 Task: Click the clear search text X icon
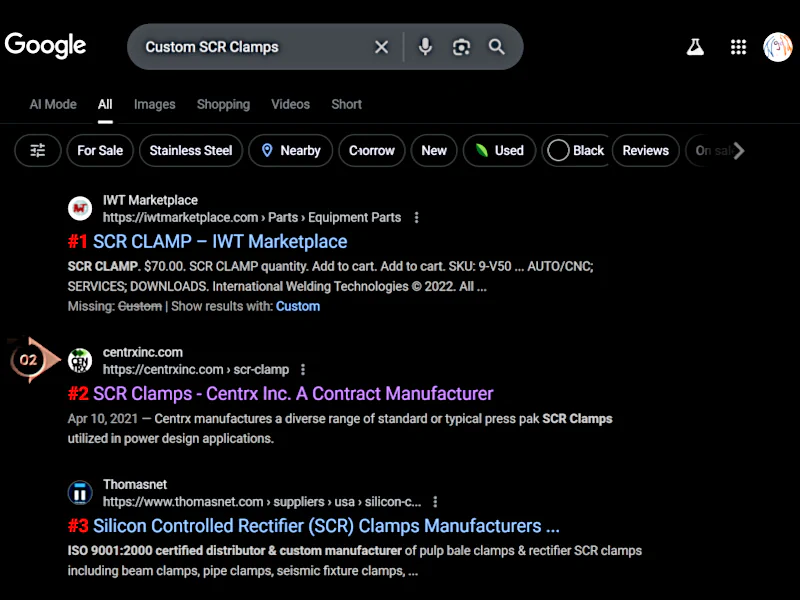click(x=381, y=47)
